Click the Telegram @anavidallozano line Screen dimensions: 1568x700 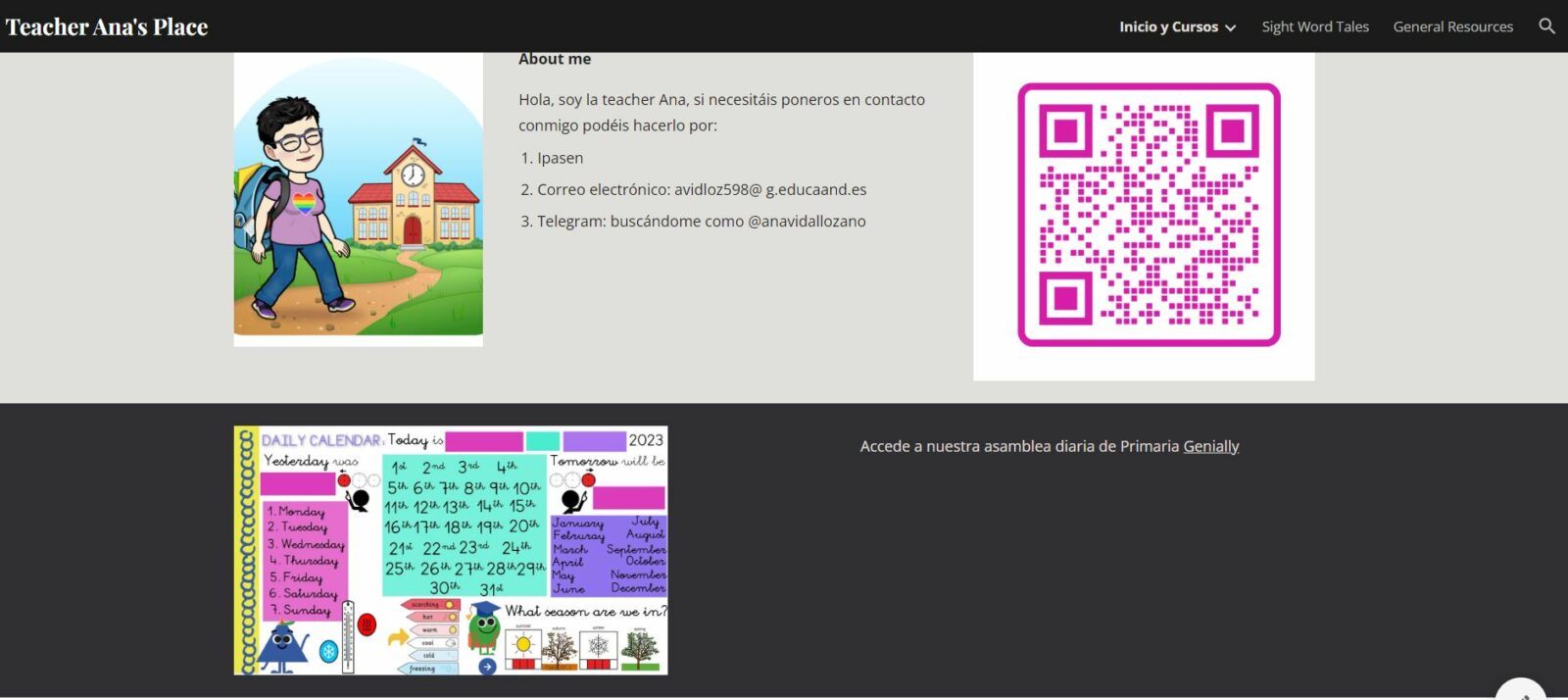point(702,221)
